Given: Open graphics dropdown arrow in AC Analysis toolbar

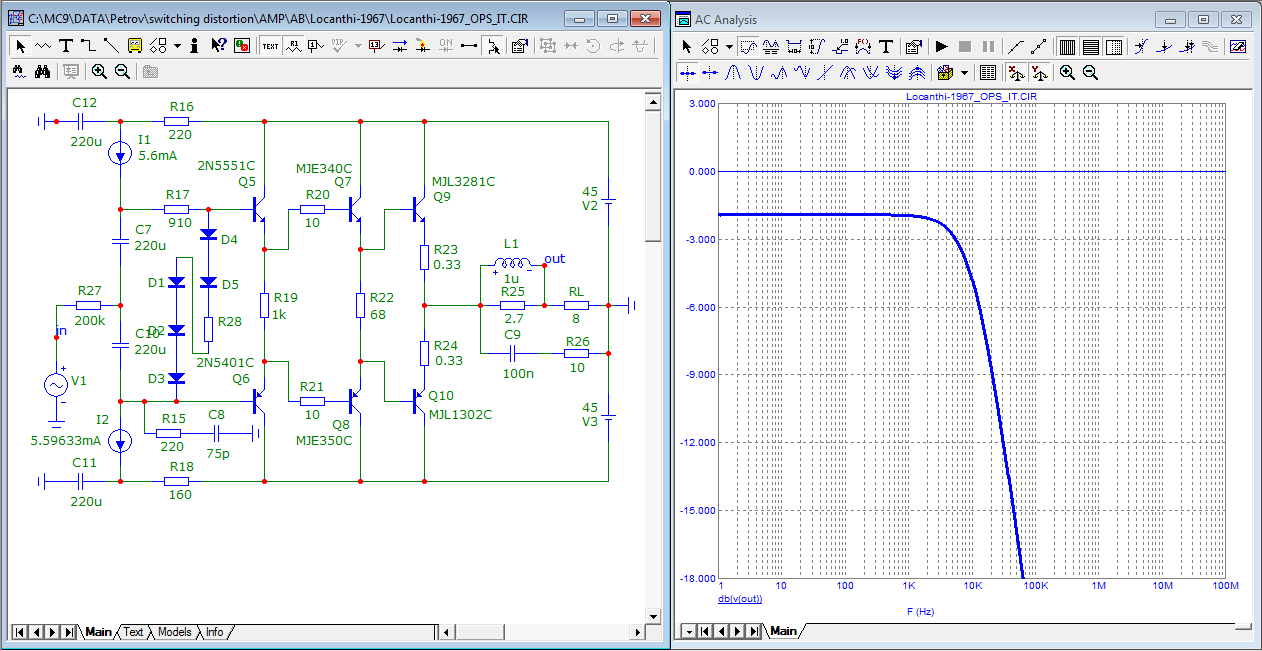Looking at the screenshot, I should click(x=729, y=46).
